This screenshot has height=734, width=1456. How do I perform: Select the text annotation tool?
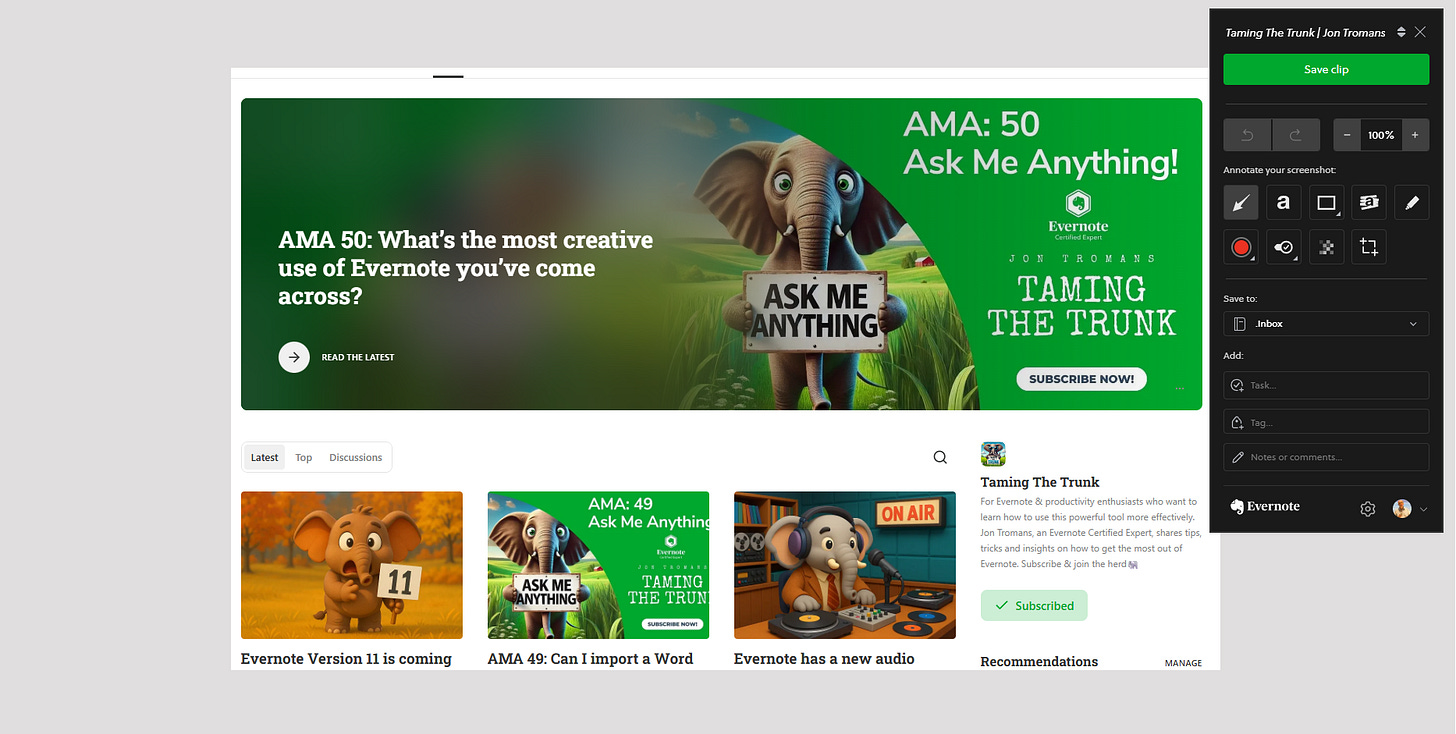1283,203
